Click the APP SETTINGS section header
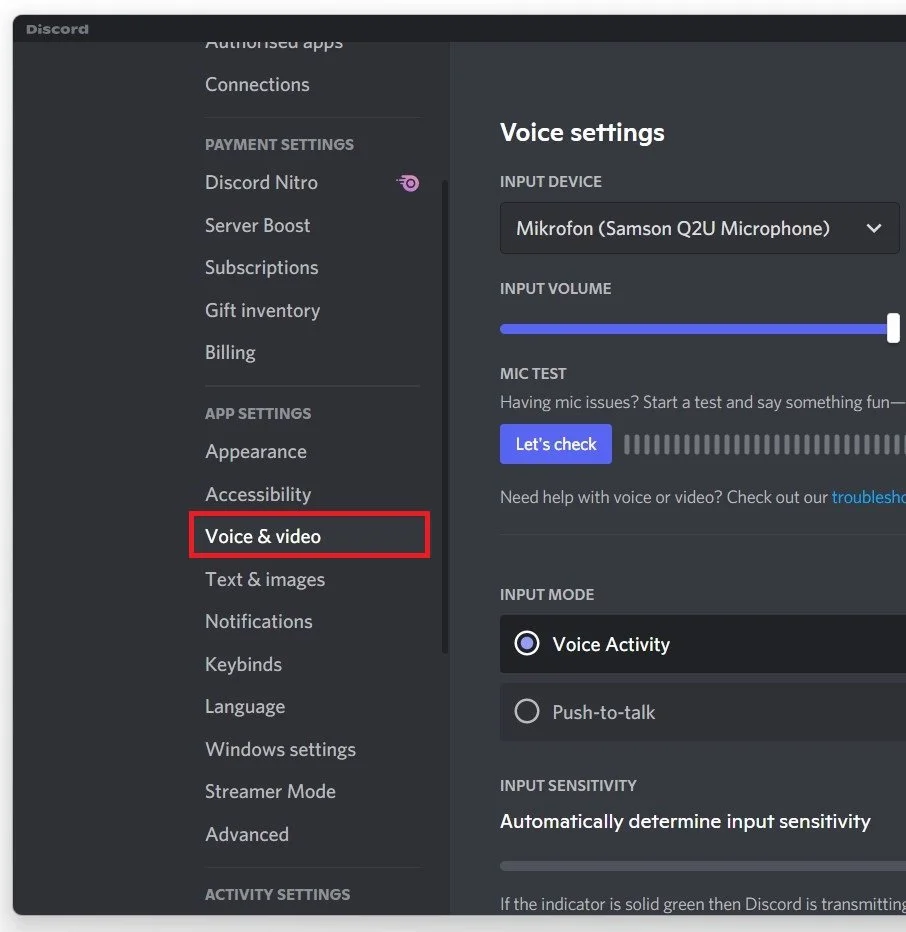 (x=258, y=414)
